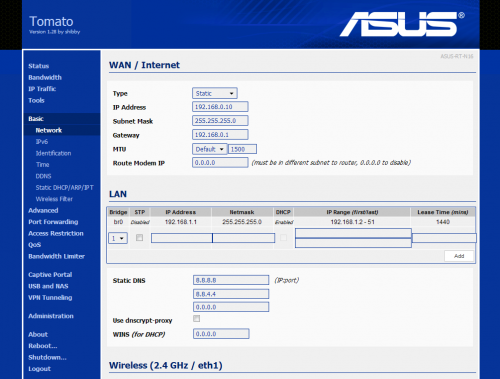Open Bandwidth Limiter settings
The width and height of the screenshot is (500, 379).
[57, 256]
